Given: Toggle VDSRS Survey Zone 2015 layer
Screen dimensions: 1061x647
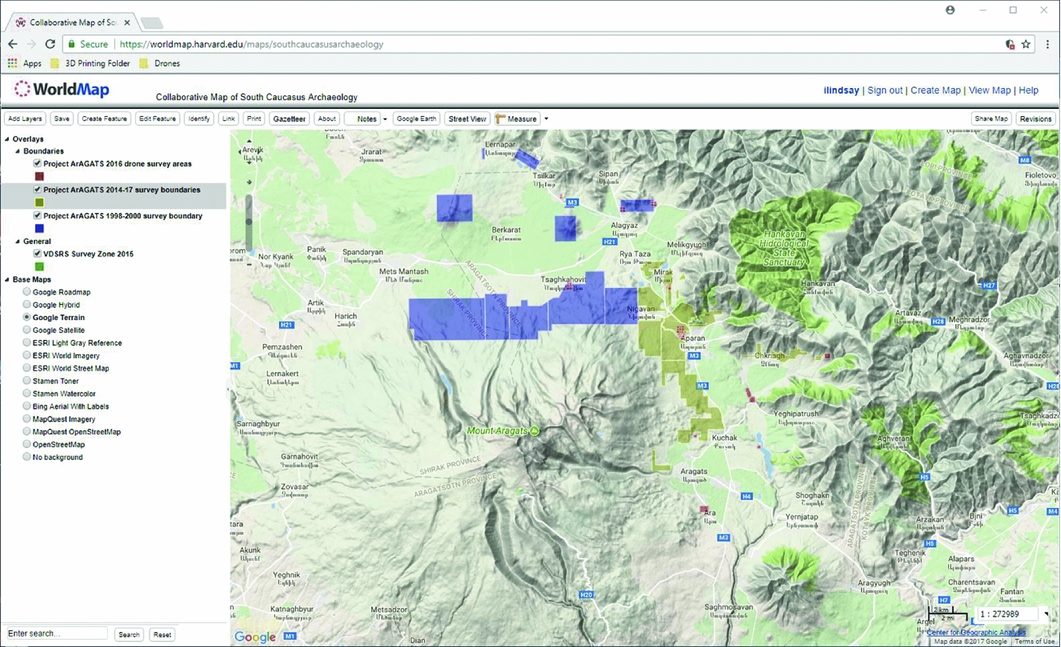Looking at the screenshot, I should [x=37, y=254].
